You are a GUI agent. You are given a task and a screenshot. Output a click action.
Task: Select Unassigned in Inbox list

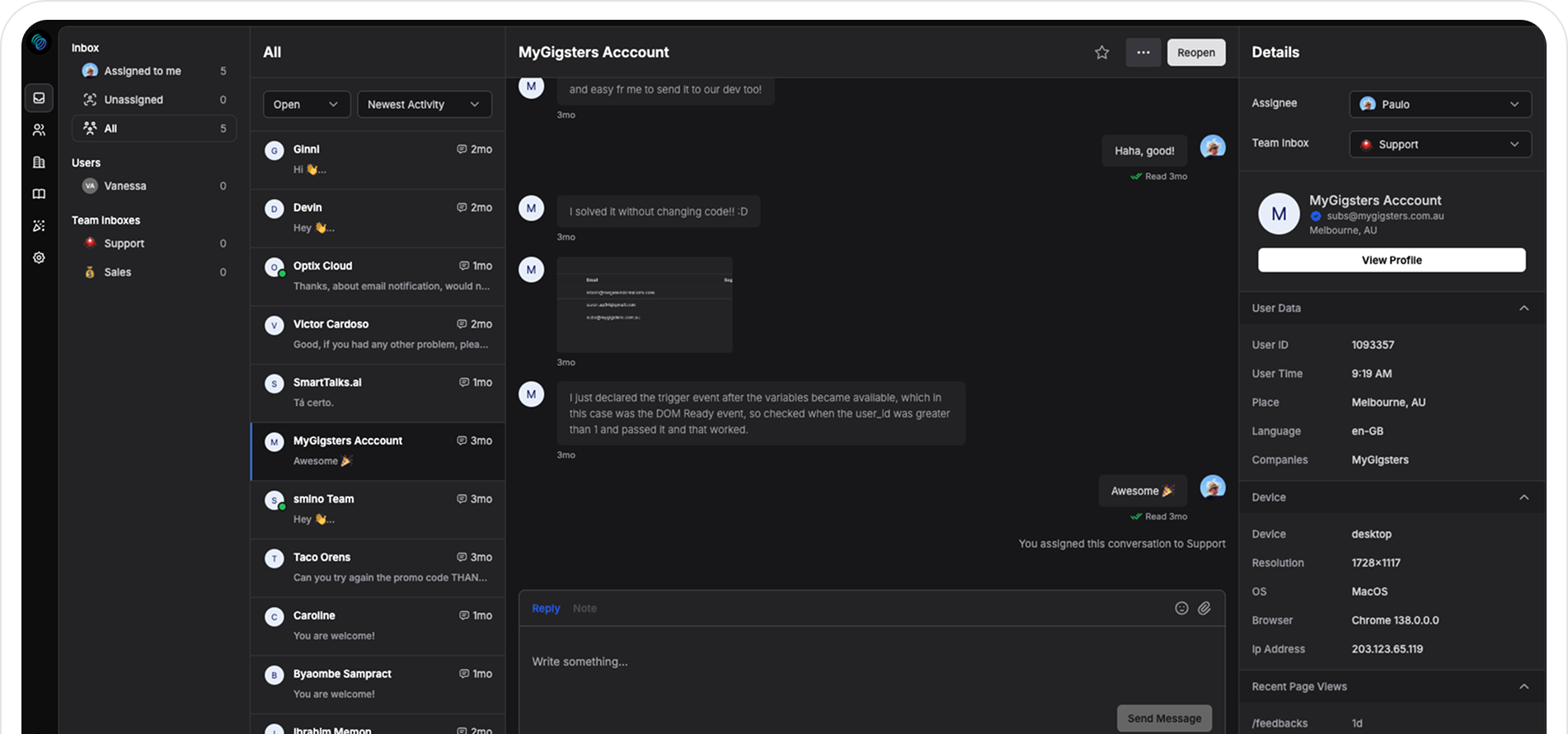(x=134, y=100)
